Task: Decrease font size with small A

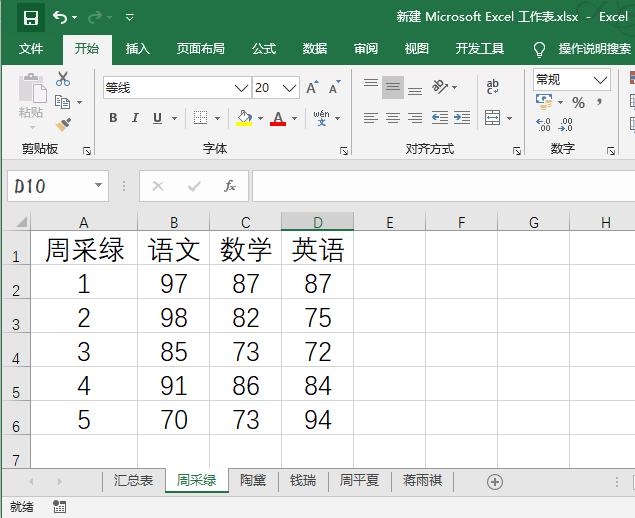Action: click(x=335, y=87)
